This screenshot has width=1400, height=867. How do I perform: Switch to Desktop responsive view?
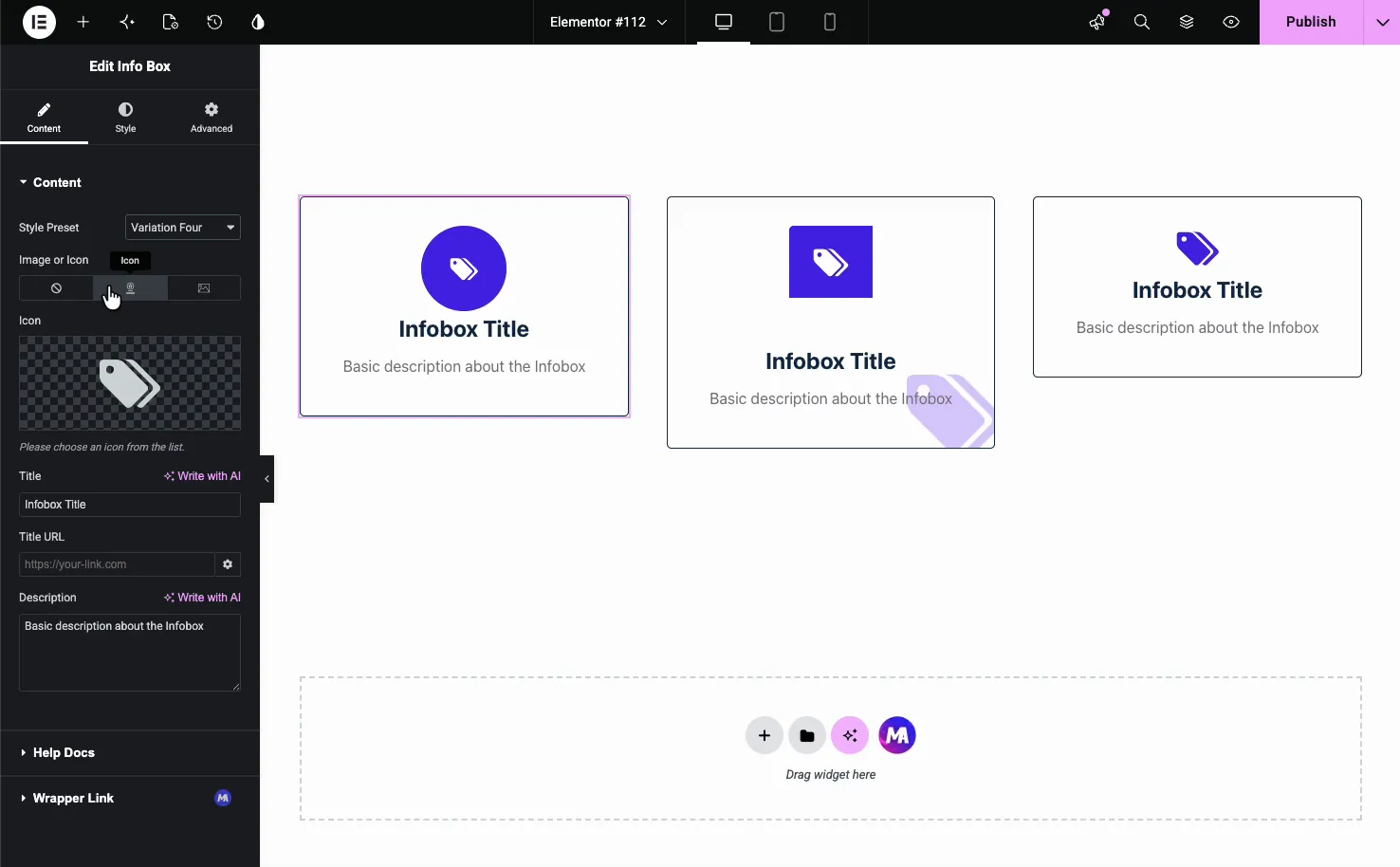click(x=724, y=22)
